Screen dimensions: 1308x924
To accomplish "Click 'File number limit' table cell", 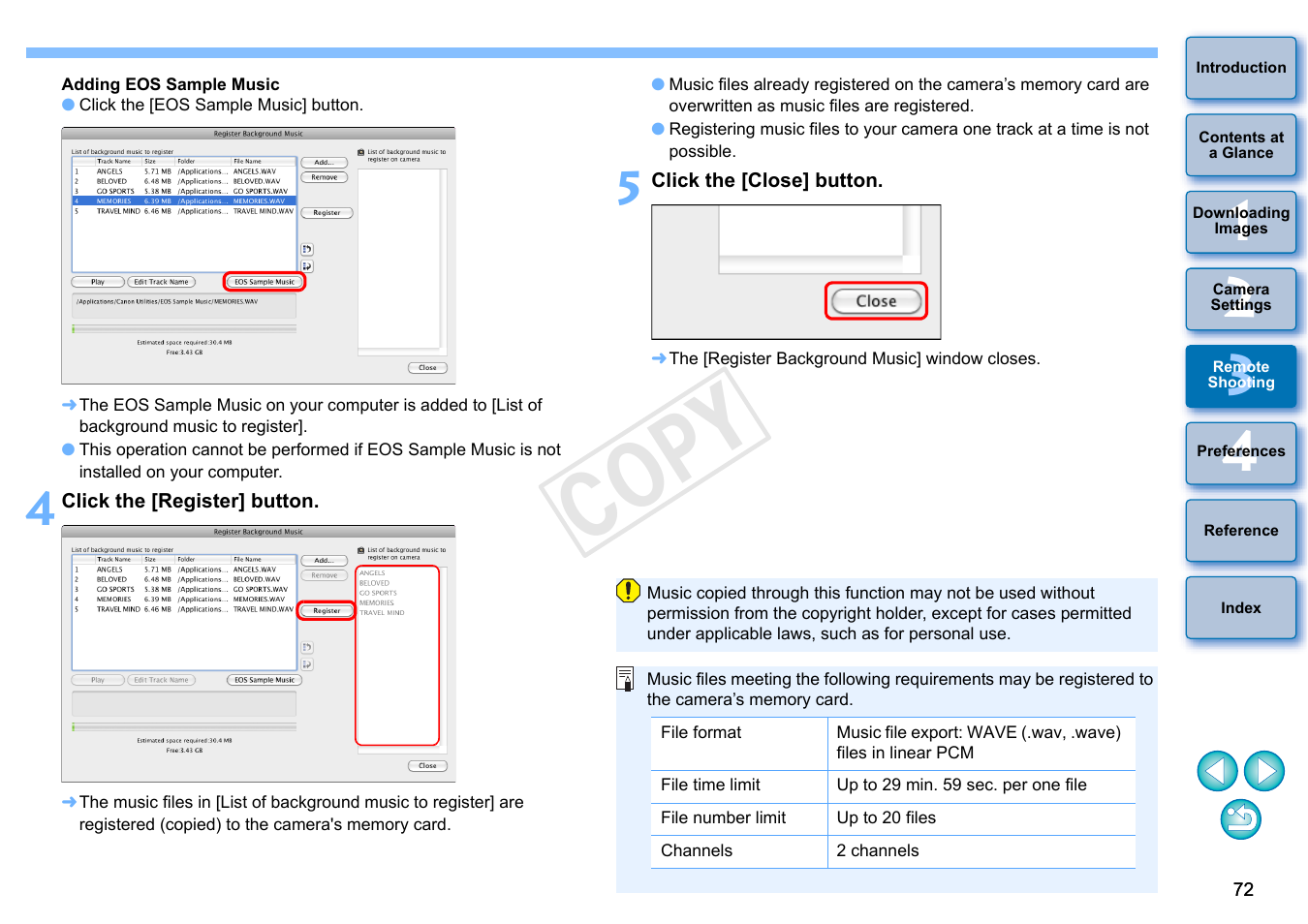I will (739, 818).
